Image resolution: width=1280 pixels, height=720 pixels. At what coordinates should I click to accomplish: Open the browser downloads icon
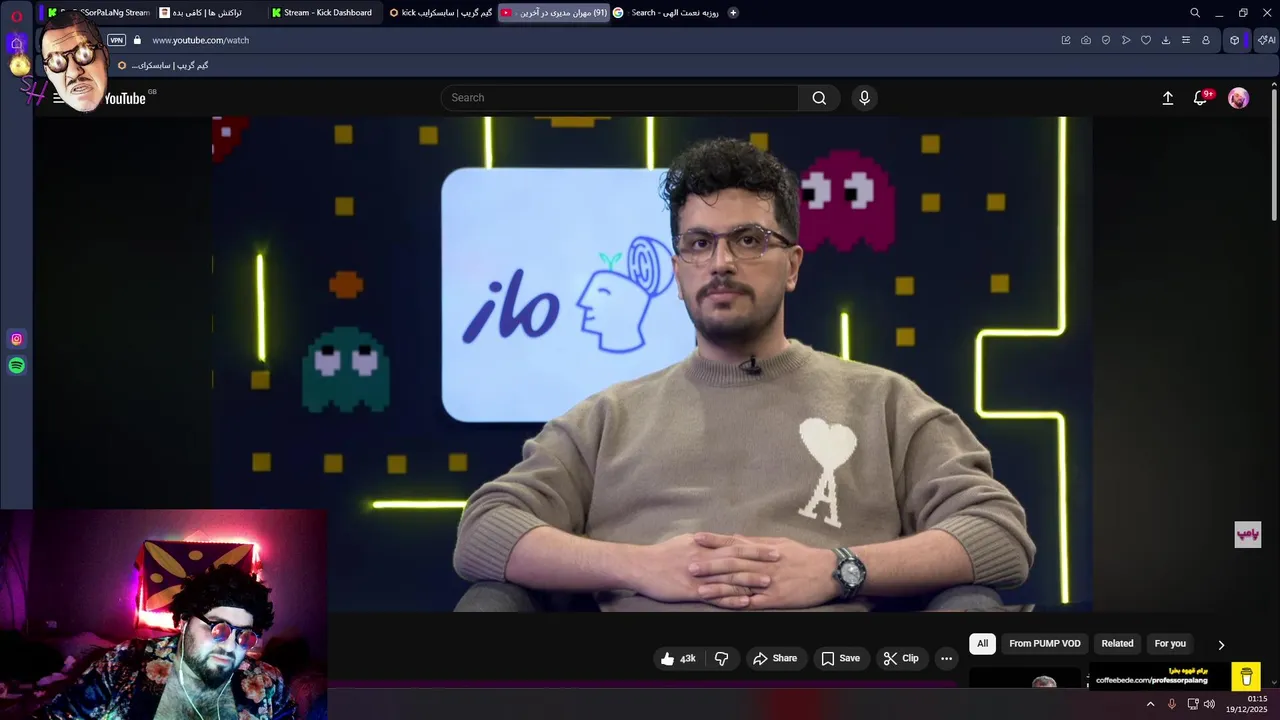point(1166,40)
